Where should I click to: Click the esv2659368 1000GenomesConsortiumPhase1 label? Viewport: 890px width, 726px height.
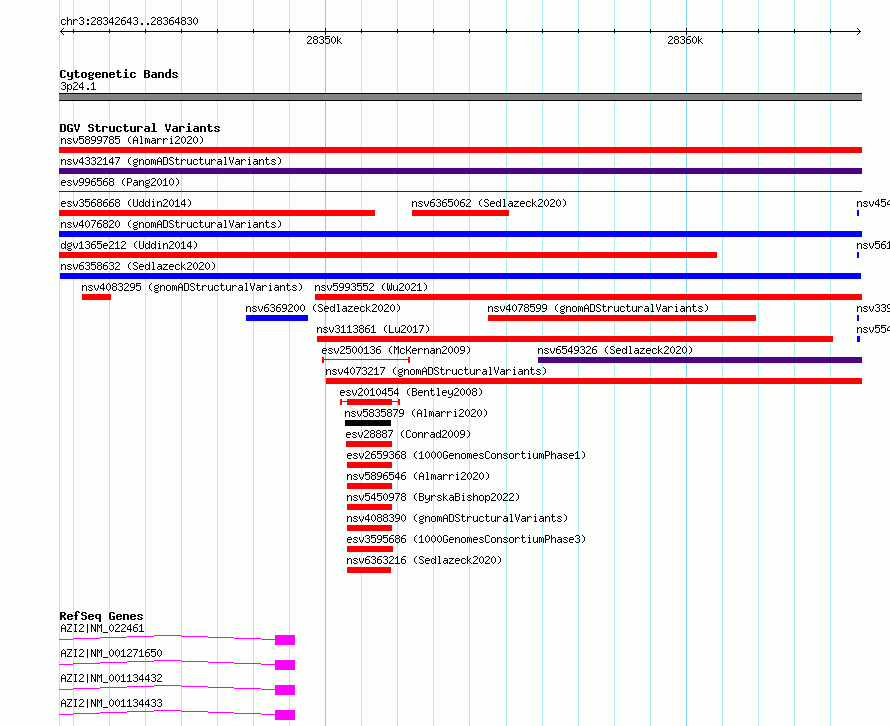pos(466,455)
